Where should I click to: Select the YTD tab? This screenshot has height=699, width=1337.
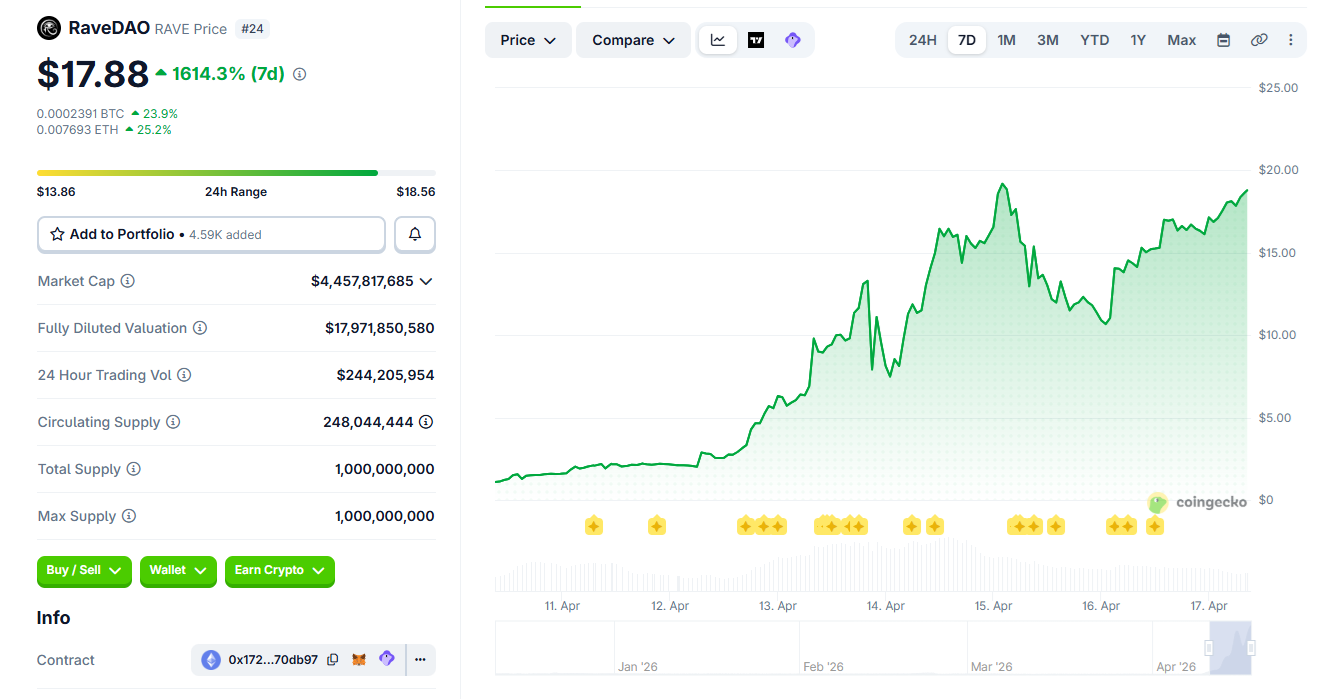[x=1094, y=40]
